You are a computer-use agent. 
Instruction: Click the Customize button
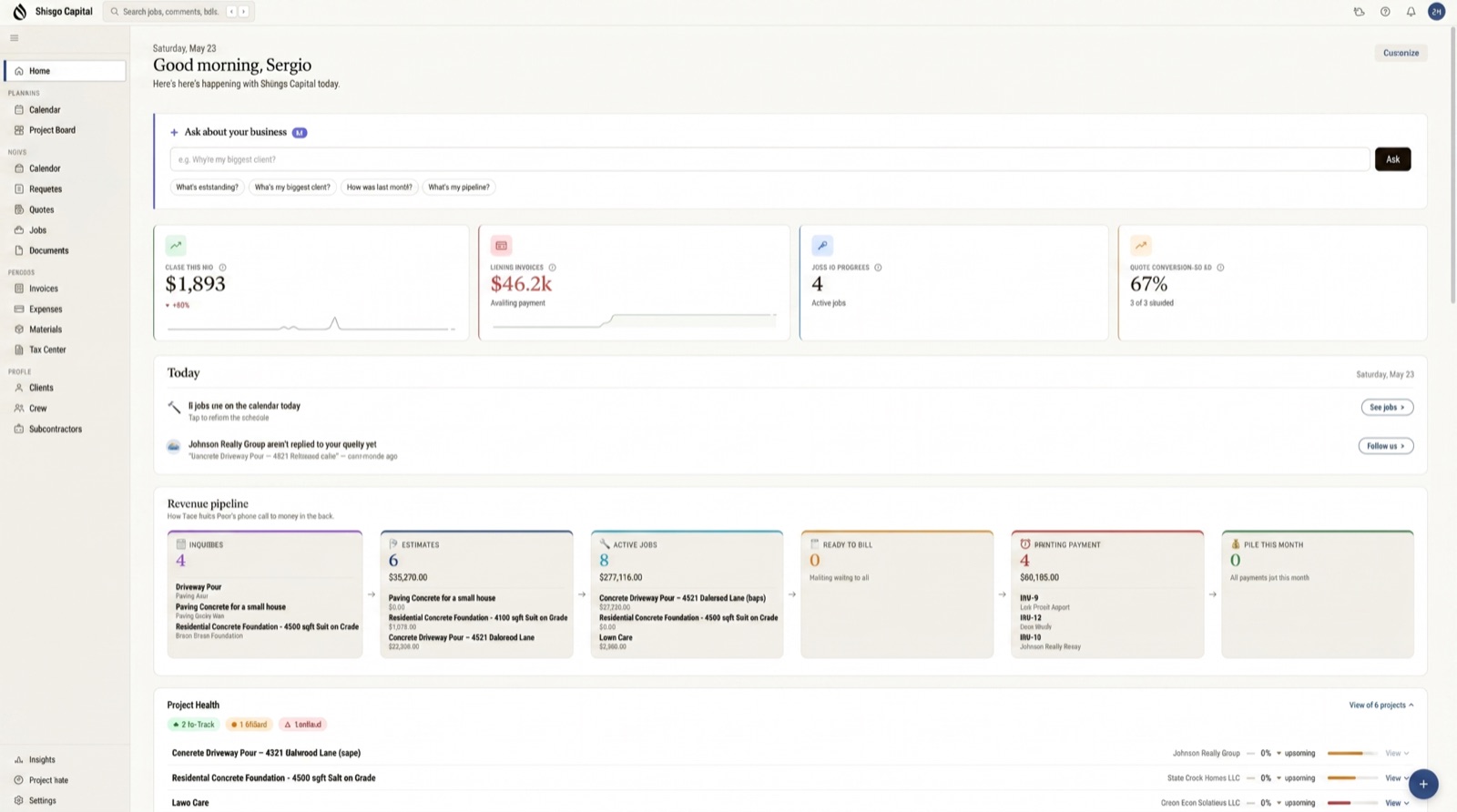pyautogui.click(x=1401, y=53)
